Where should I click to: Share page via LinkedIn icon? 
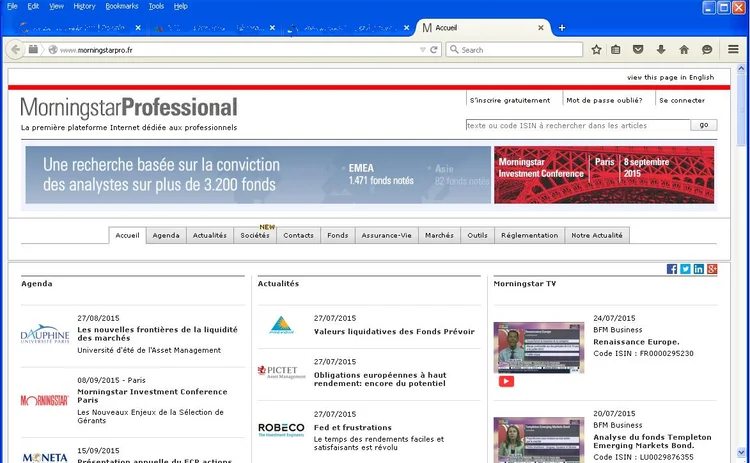(698, 269)
